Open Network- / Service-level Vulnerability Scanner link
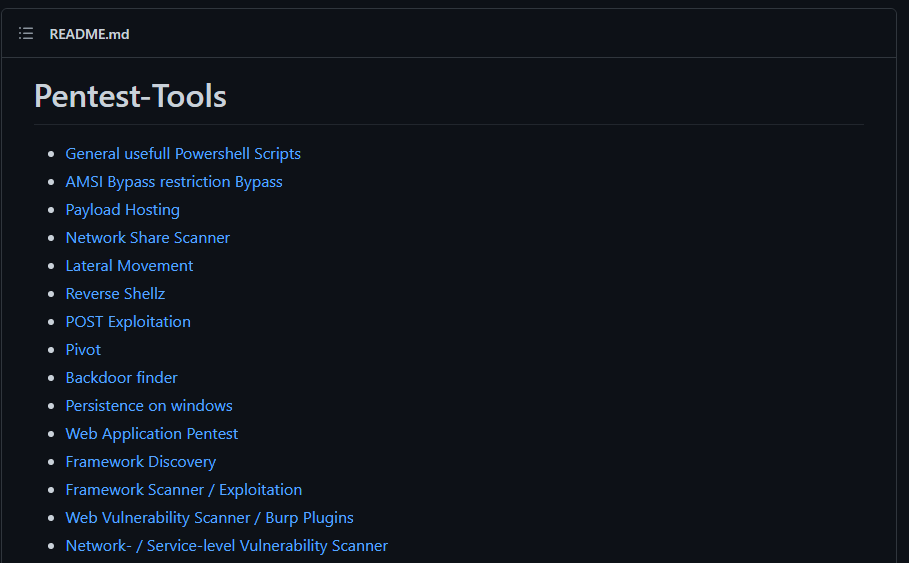Image resolution: width=909 pixels, height=563 pixels. point(226,546)
